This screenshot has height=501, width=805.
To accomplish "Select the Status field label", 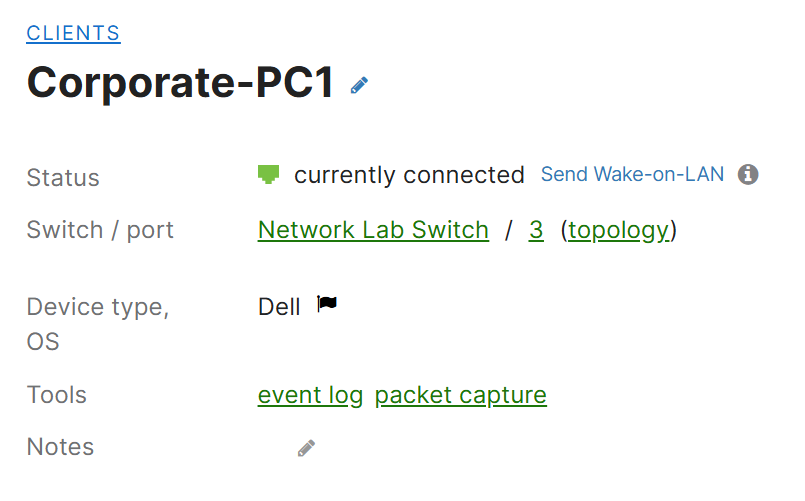I will click(x=63, y=178).
